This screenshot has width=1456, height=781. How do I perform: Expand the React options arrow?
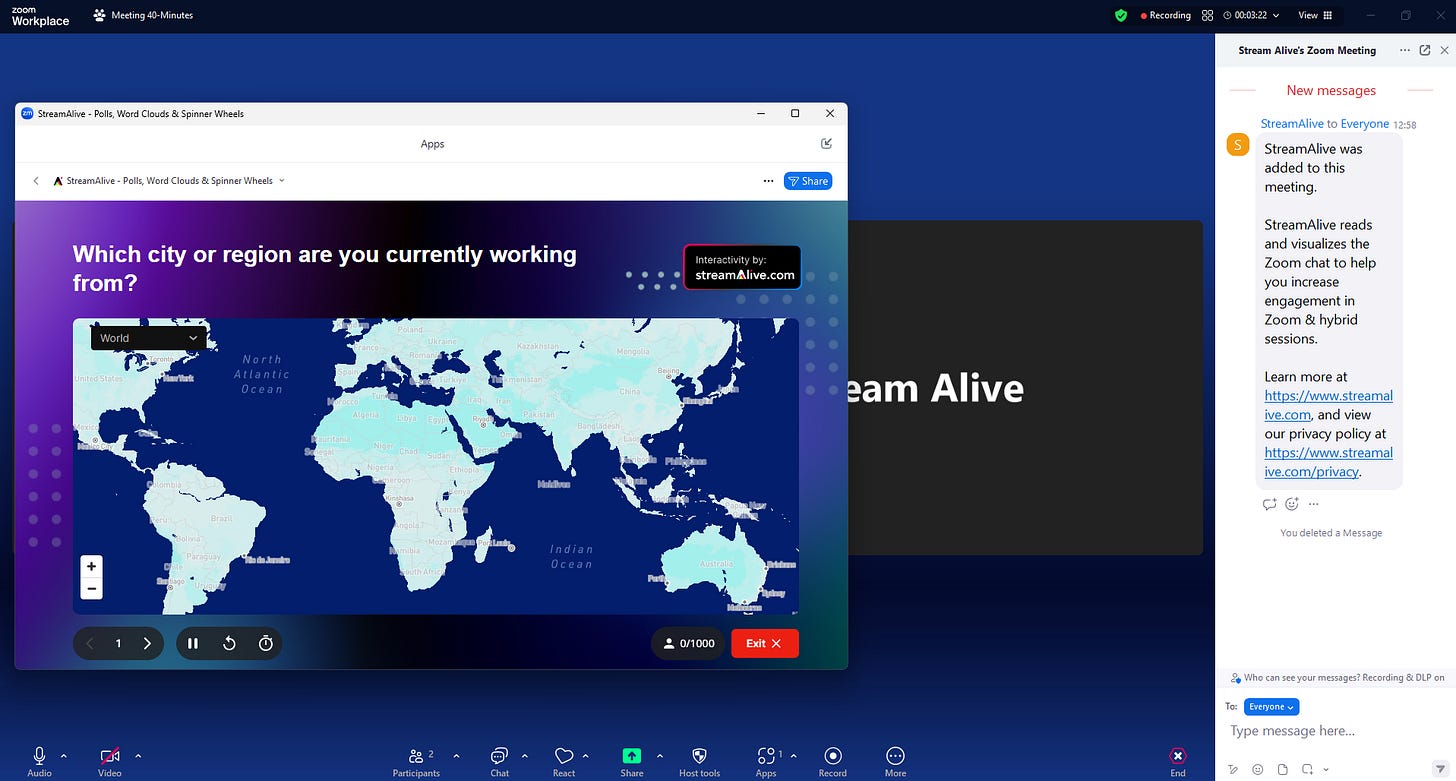586,756
